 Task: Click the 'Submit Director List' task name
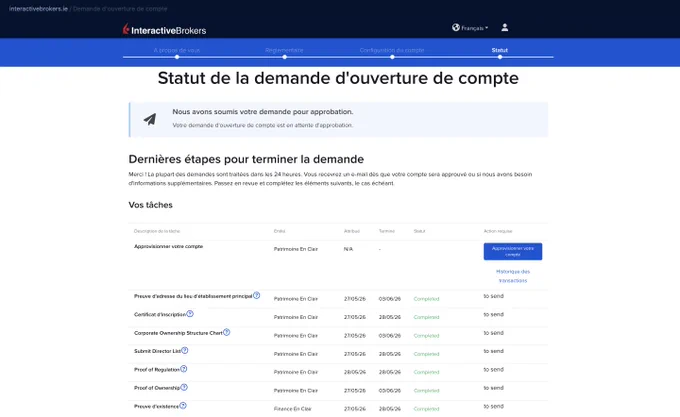point(157,352)
